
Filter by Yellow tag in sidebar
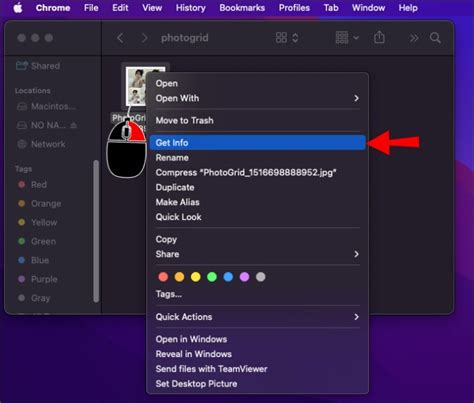tap(37, 222)
